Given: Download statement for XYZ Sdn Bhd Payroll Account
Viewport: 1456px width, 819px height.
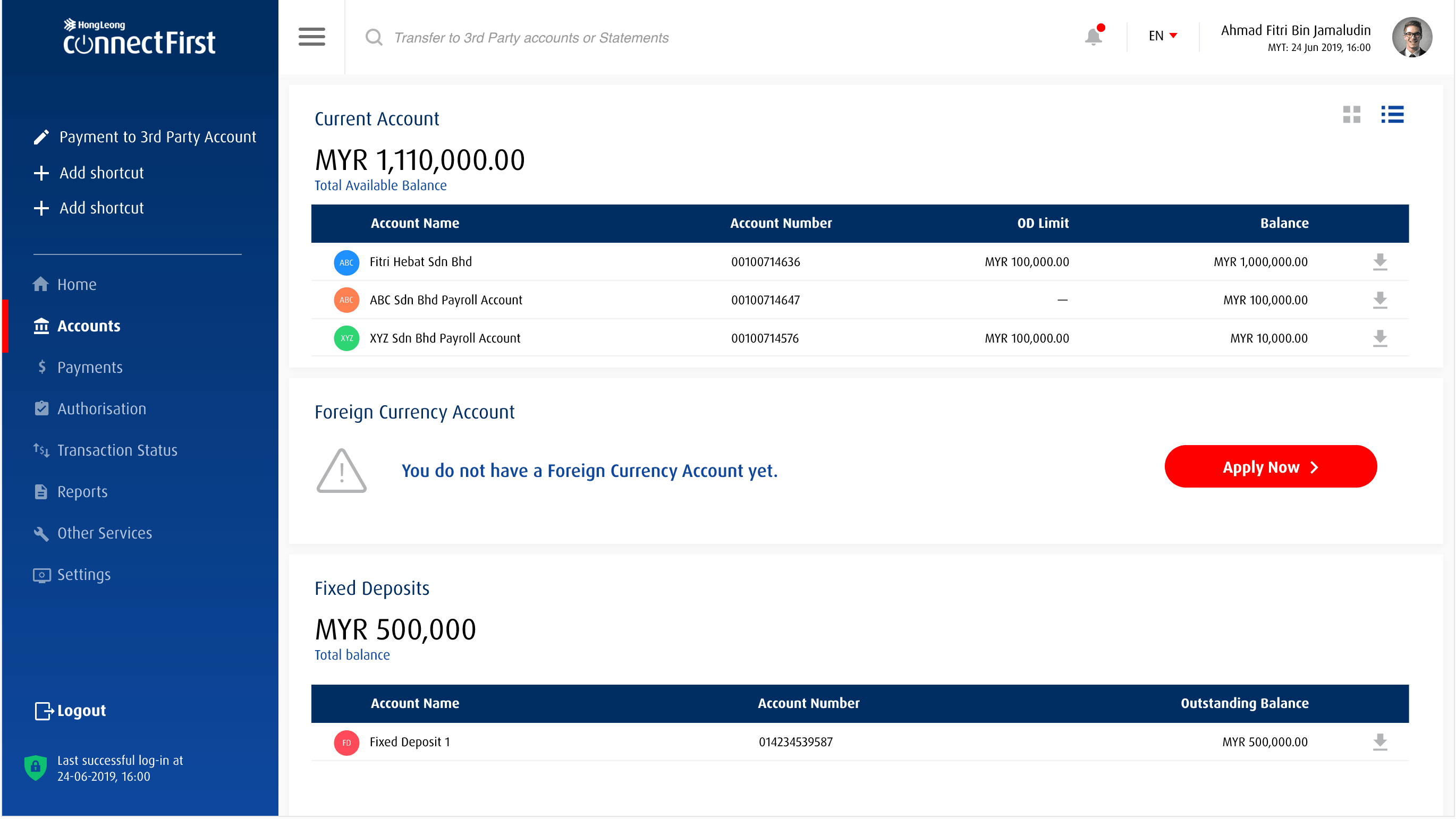Looking at the screenshot, I should pos(1380,338).
